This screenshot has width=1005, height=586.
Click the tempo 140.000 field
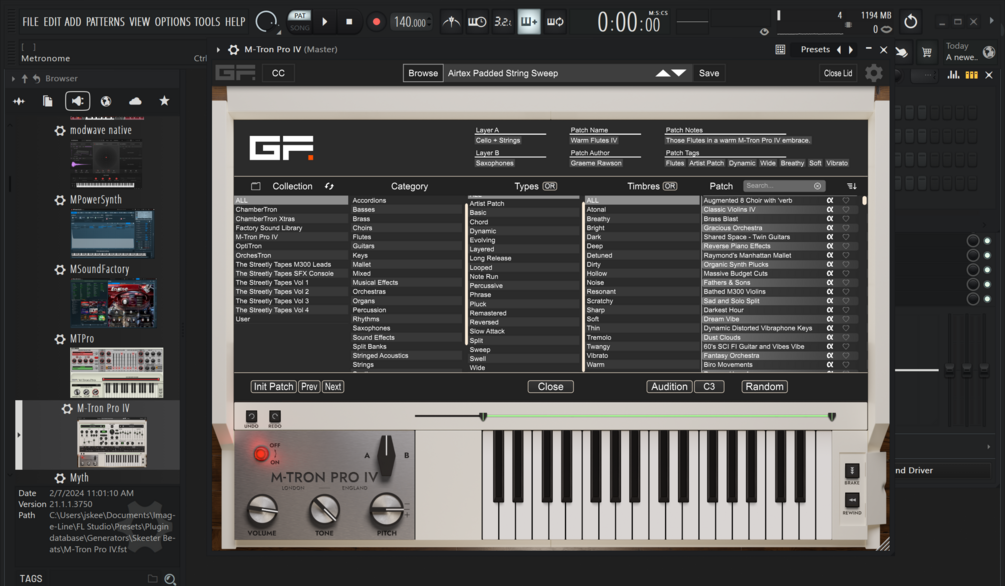point(410,22)
